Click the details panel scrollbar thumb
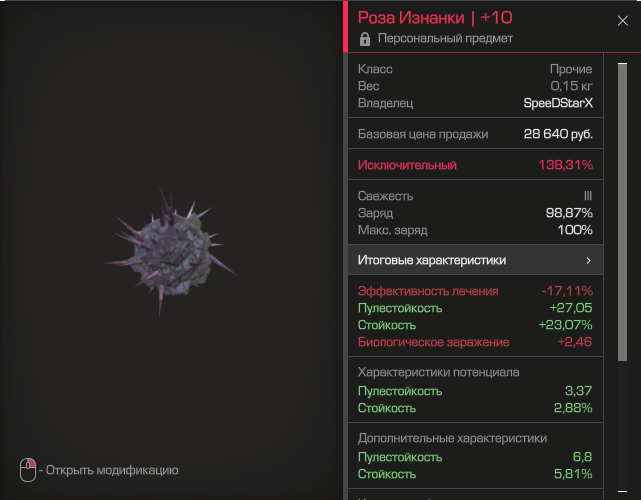The image size is (641, 500). point(622,212)
